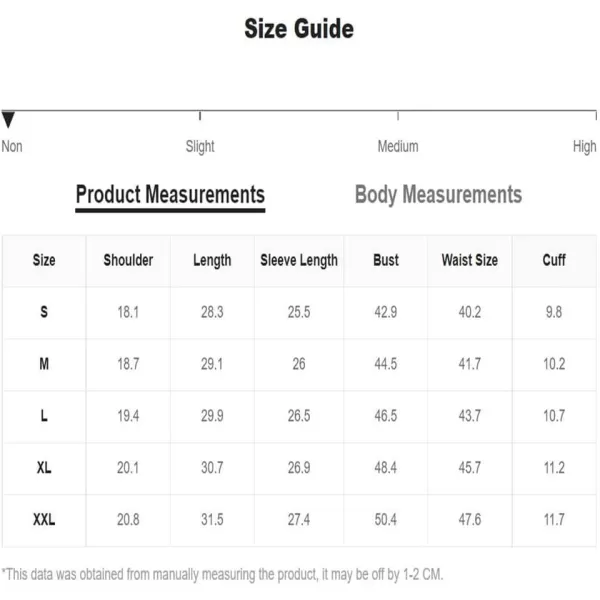Click the Size Guide heading
This screenshot has height=600, width=600.
pos(299,29)
